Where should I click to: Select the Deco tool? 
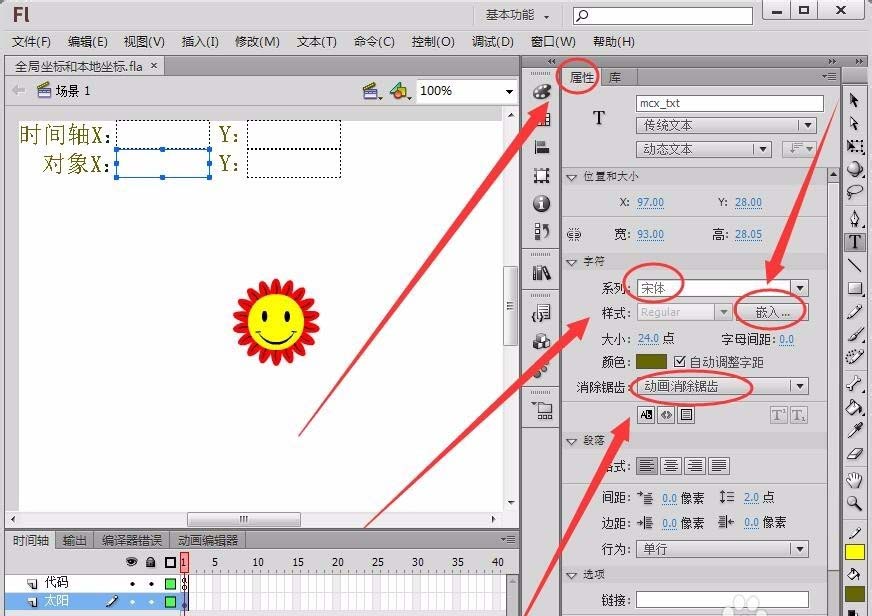click(855, 357)
